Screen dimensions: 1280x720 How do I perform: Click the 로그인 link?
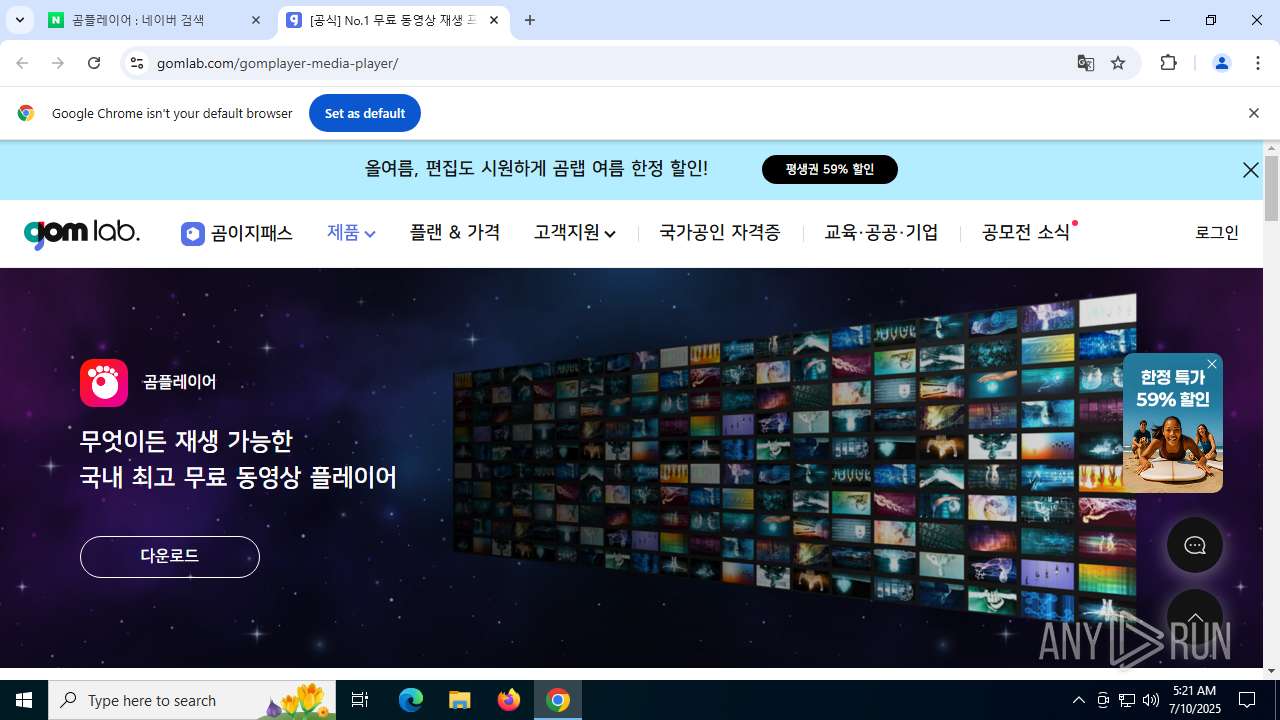pos(1217,233)
